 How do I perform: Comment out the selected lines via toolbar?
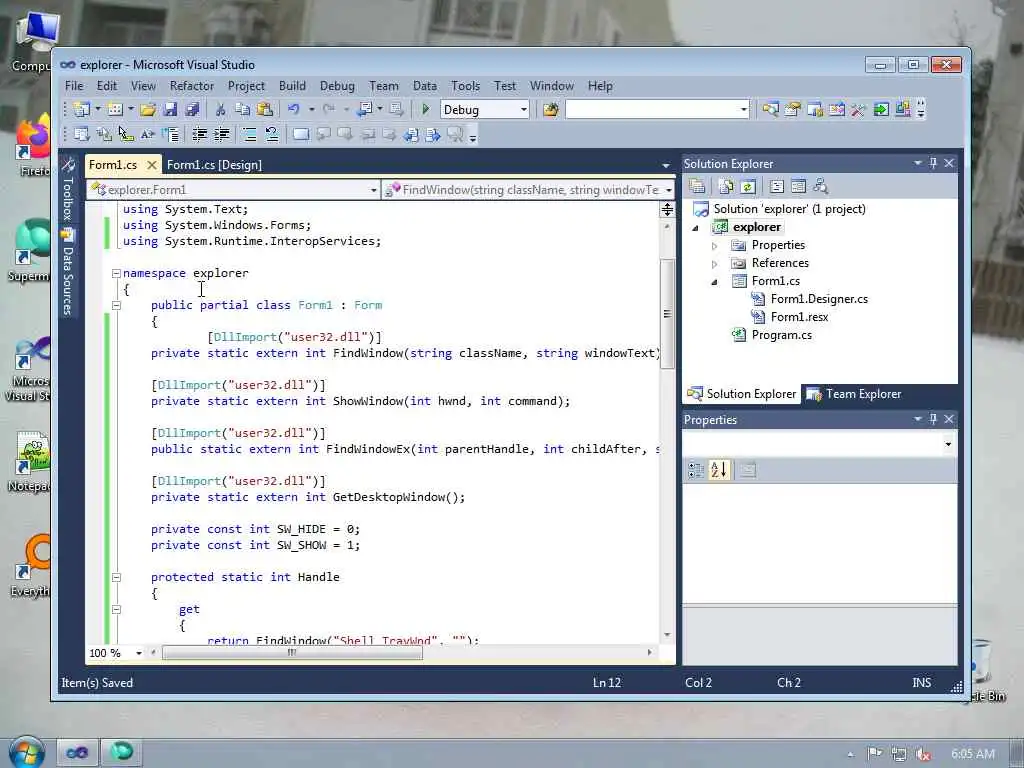249,135
